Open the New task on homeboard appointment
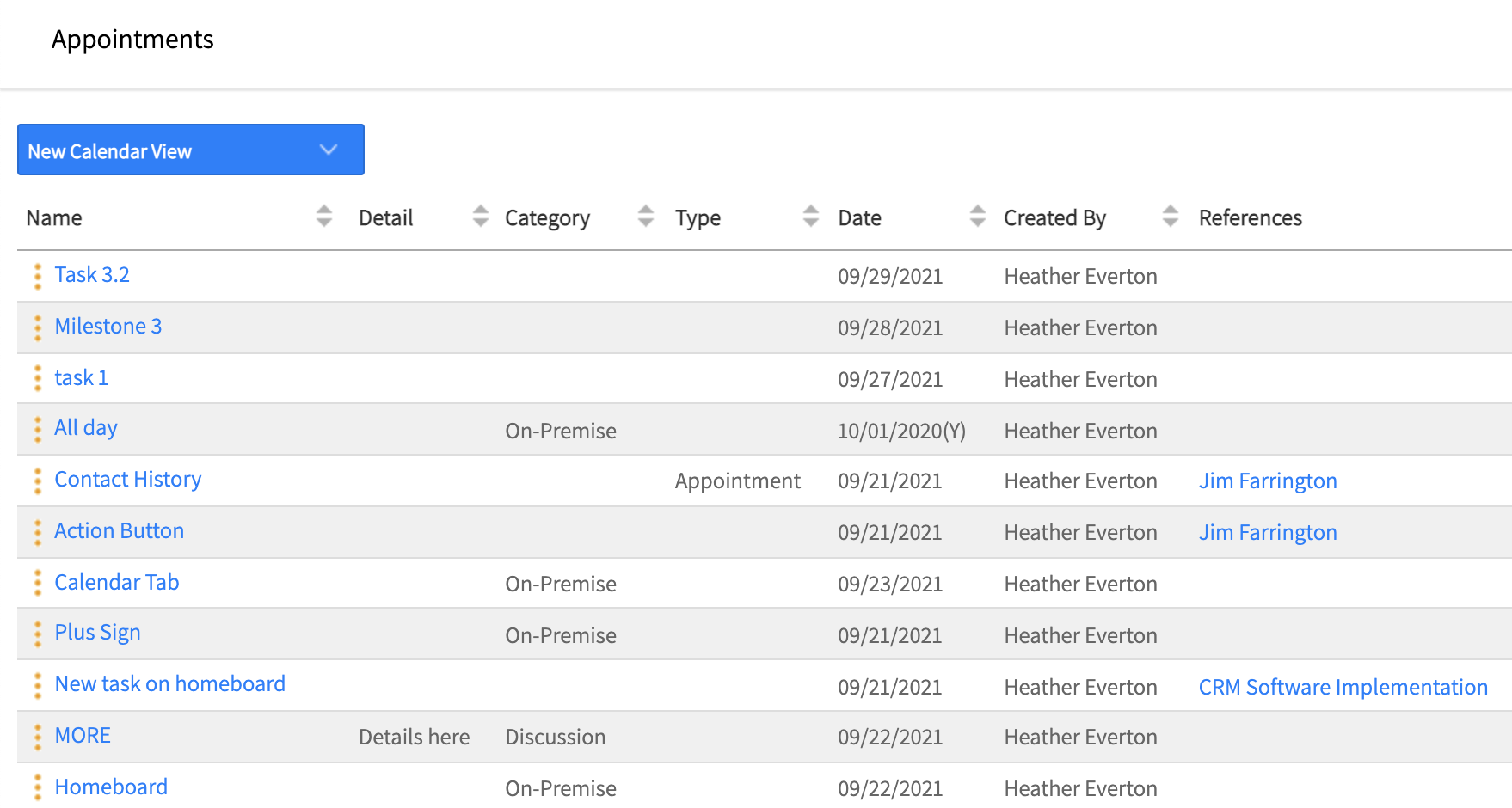Viewport: 1512px width, 808px height. click(x=170, y=684)
